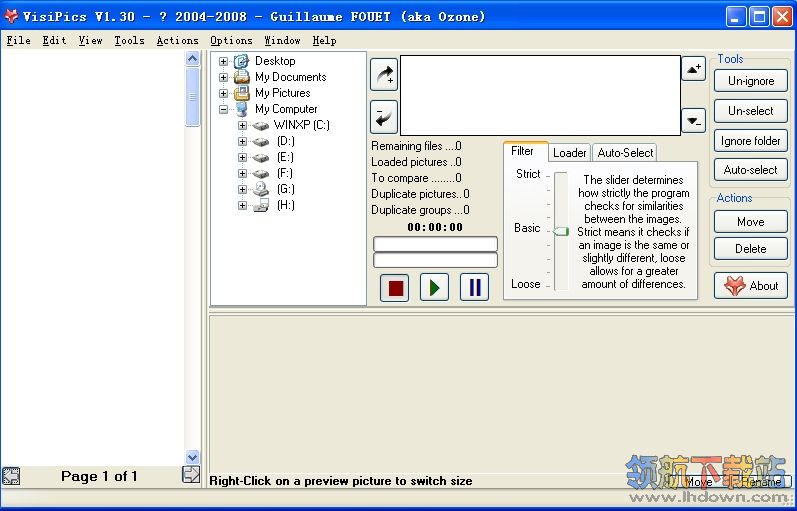The image size is (797, 511).
Task: Start scanning with green play button
Action: (435, 288)
